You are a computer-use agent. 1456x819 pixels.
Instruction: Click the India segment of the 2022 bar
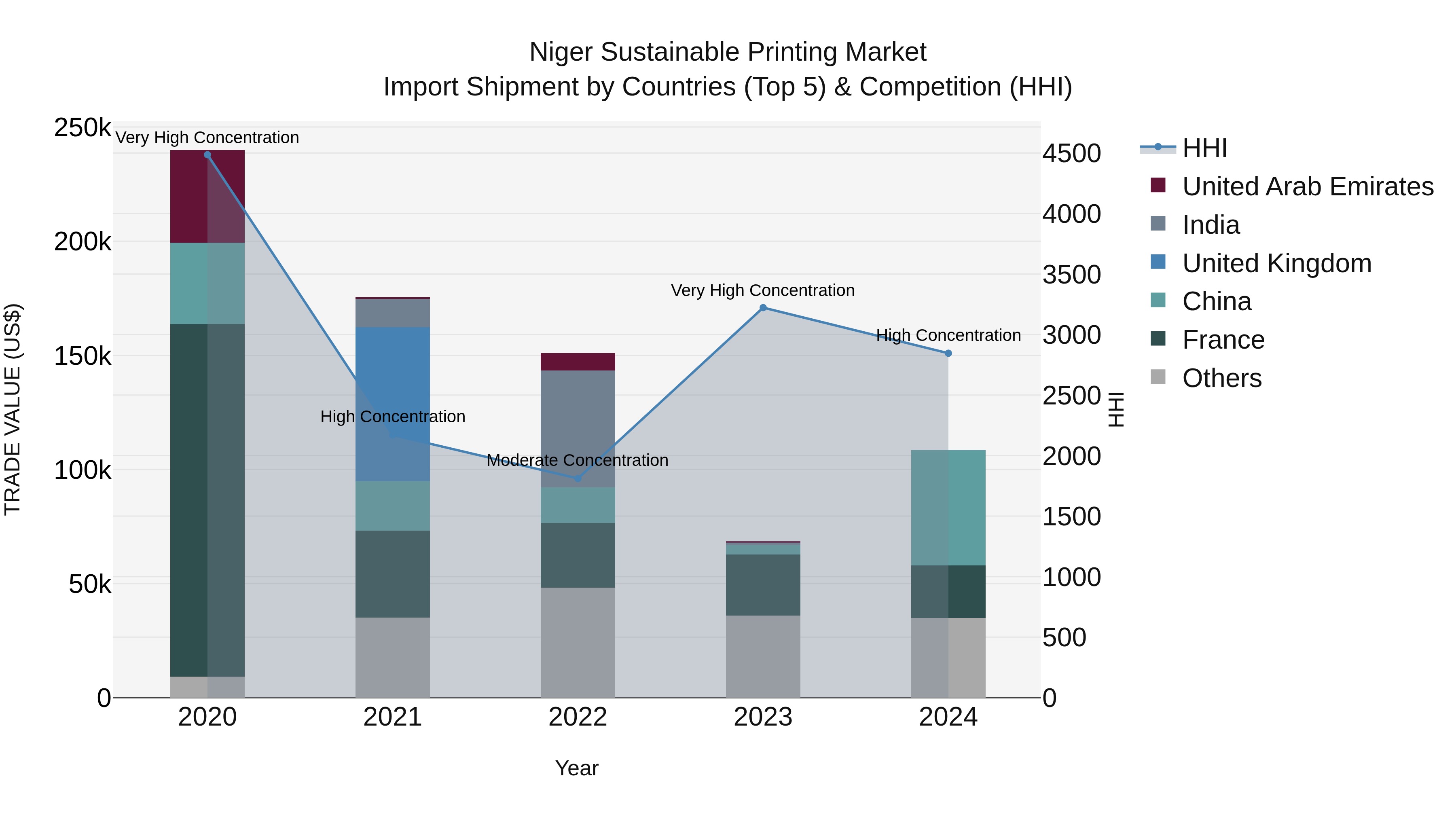click(578, 429)
